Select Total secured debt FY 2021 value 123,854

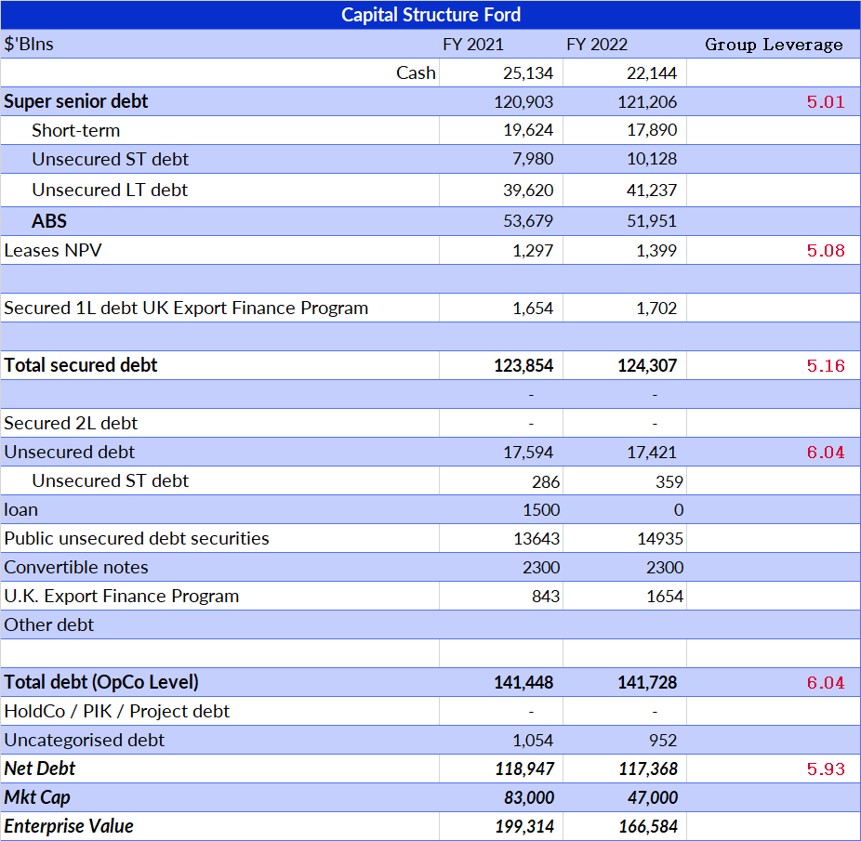pos(522,366)
